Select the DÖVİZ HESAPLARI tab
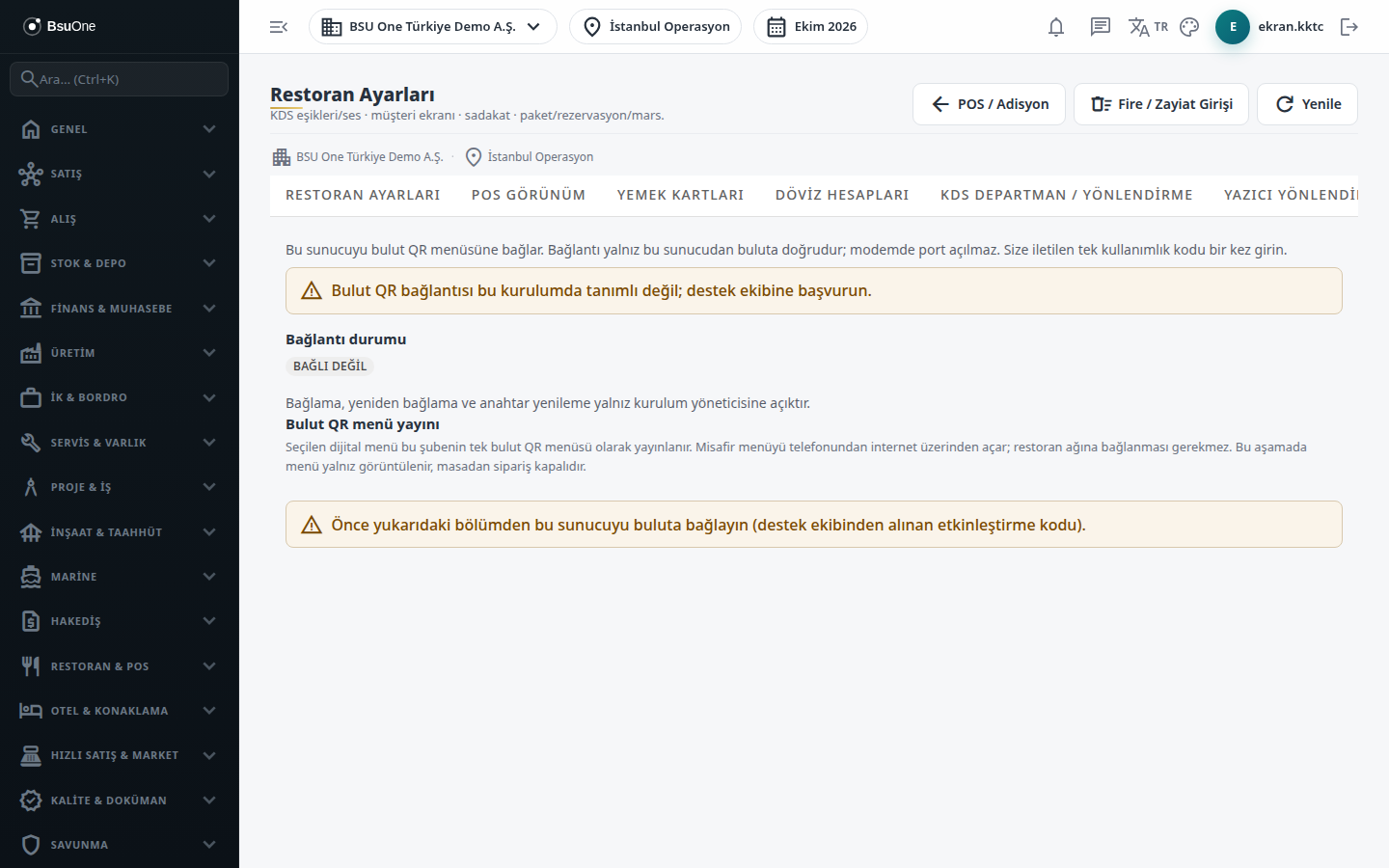This screenshot has width=1389, height=868. coord(842,195)
